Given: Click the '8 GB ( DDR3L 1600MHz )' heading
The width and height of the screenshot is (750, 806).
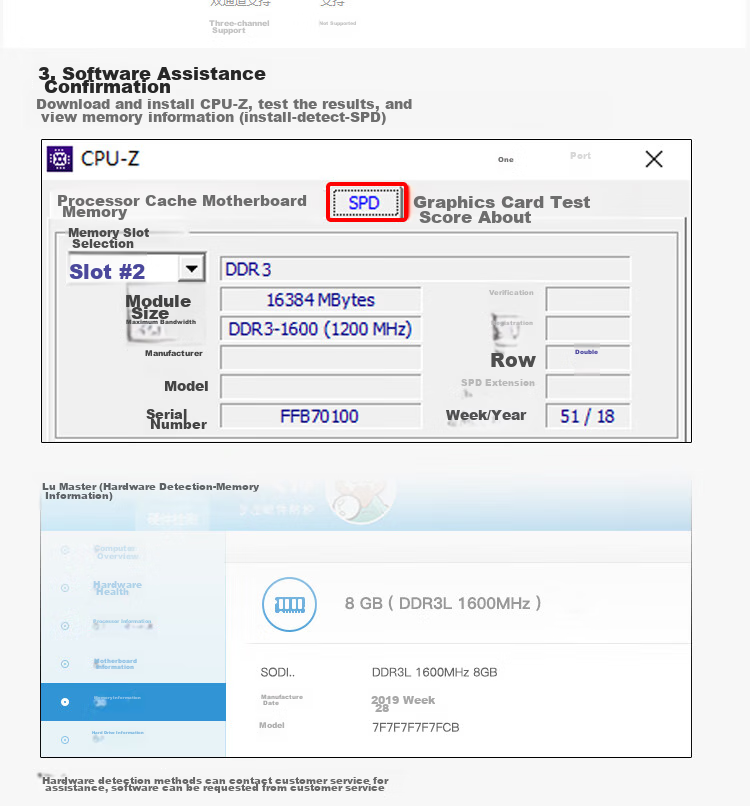Looking at the screenshot, I should coord(443,603).
